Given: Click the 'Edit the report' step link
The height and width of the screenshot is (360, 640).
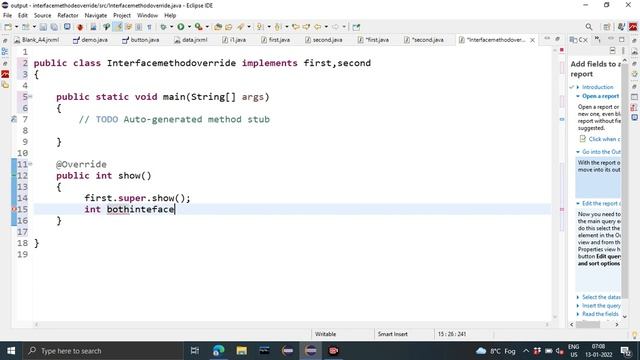Looking at the screenshot, I should tap(601, 203).
